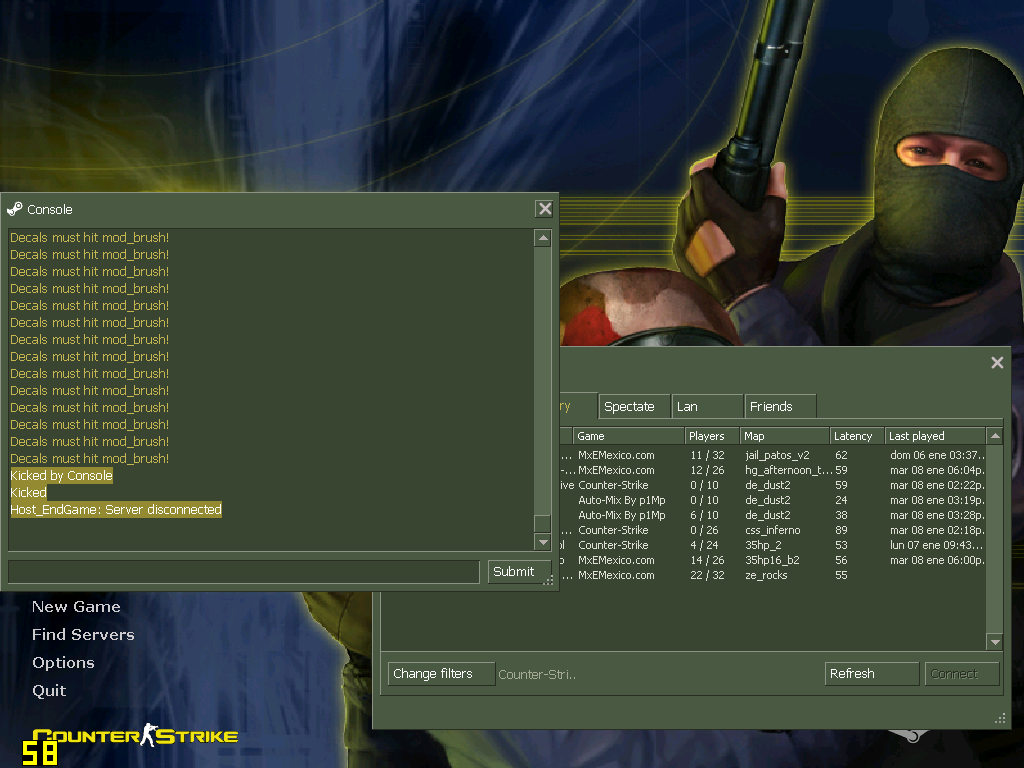This screenshot has height=768, width=1024.
Task: Open Change filters in server browser
Action: coord(441,673)
